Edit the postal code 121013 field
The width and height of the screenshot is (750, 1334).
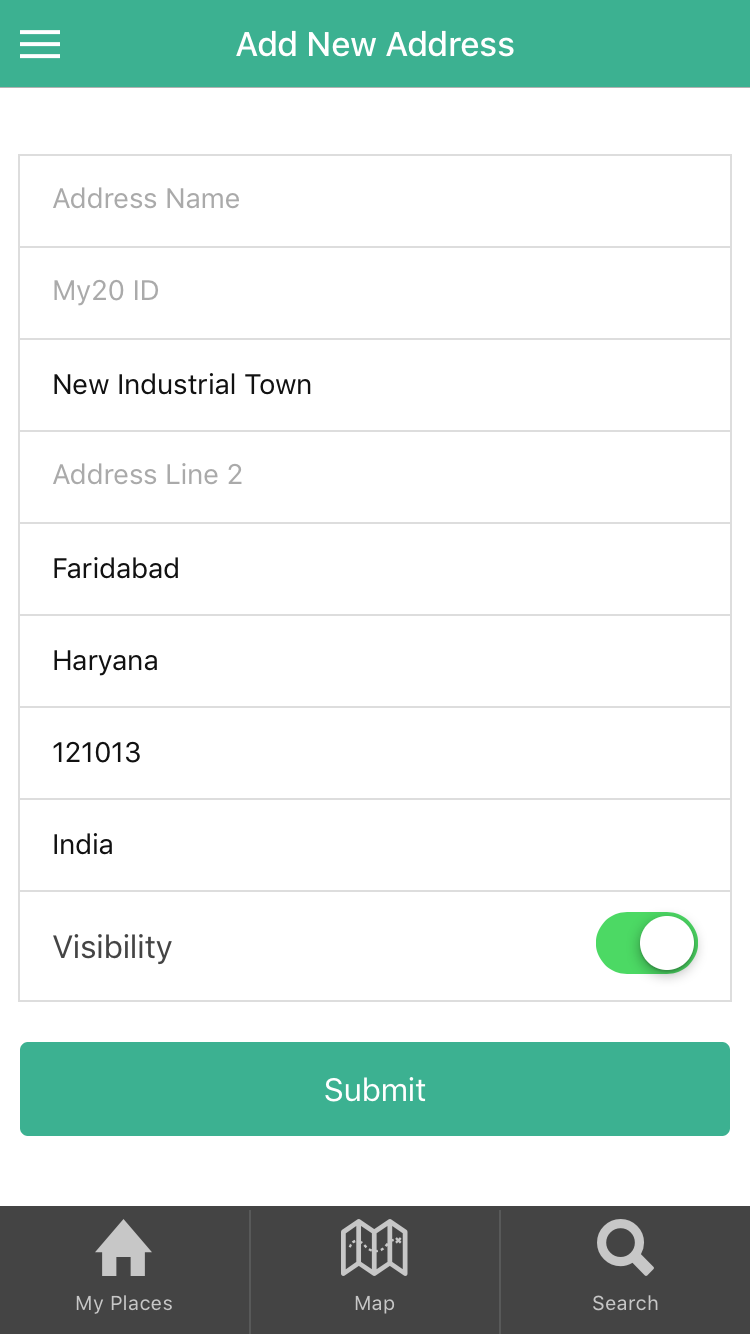tap(375, 753)
